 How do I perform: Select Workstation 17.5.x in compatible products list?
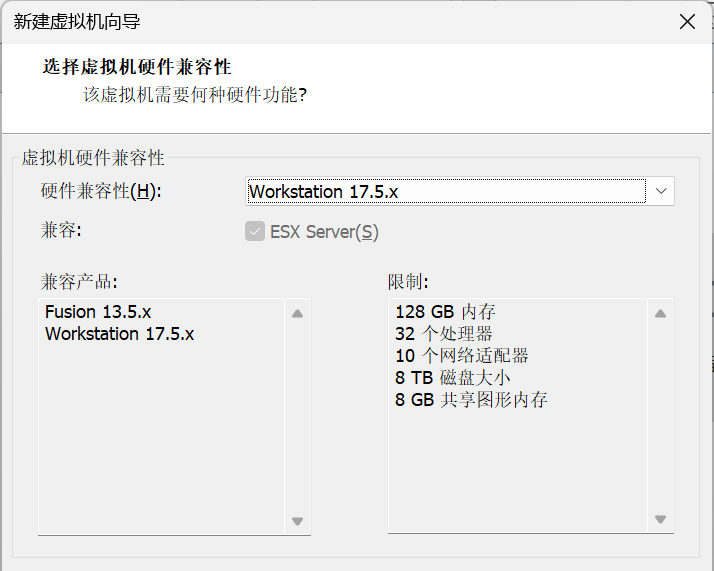click(x=119, y=334)
